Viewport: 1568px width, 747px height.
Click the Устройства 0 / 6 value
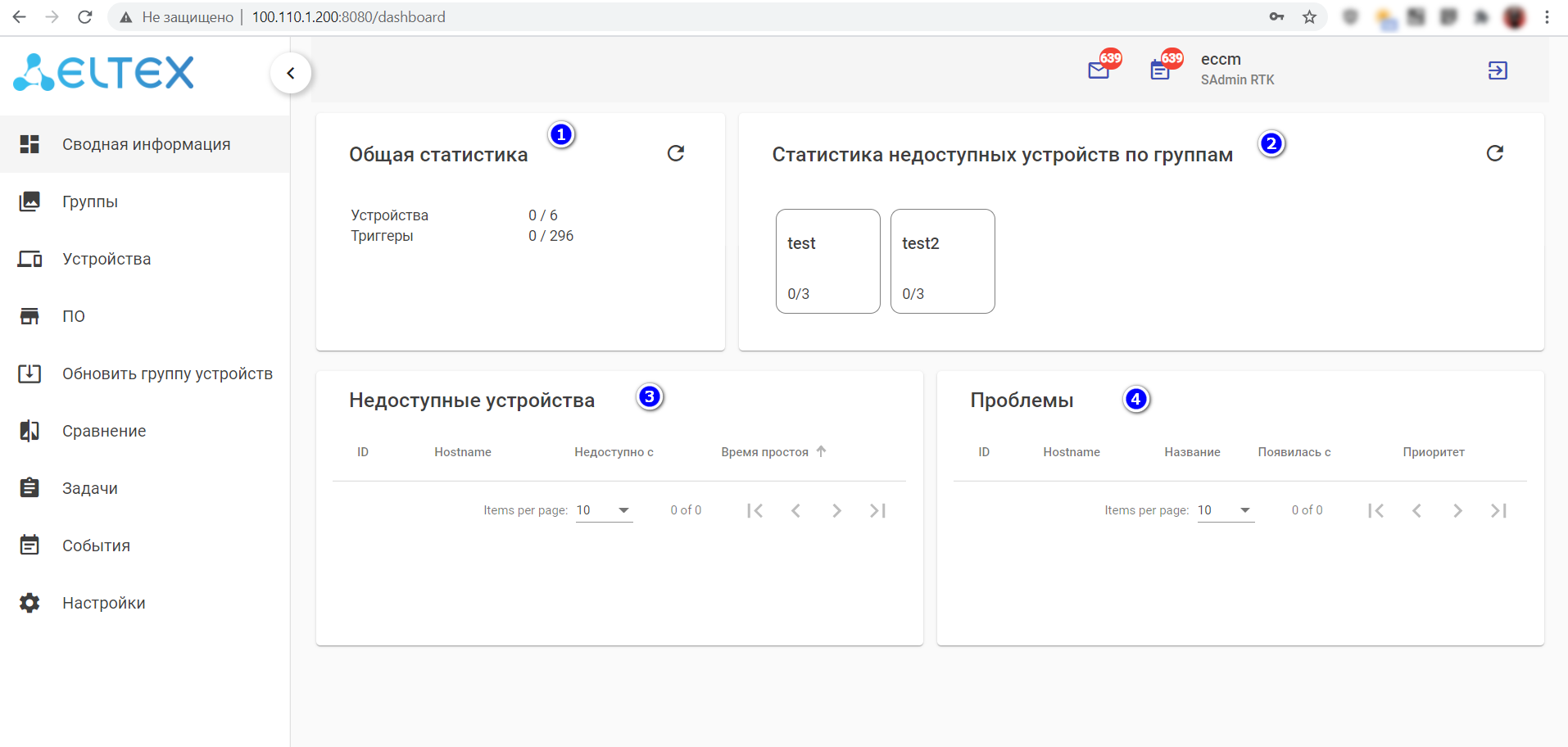[x=543, y=215]
